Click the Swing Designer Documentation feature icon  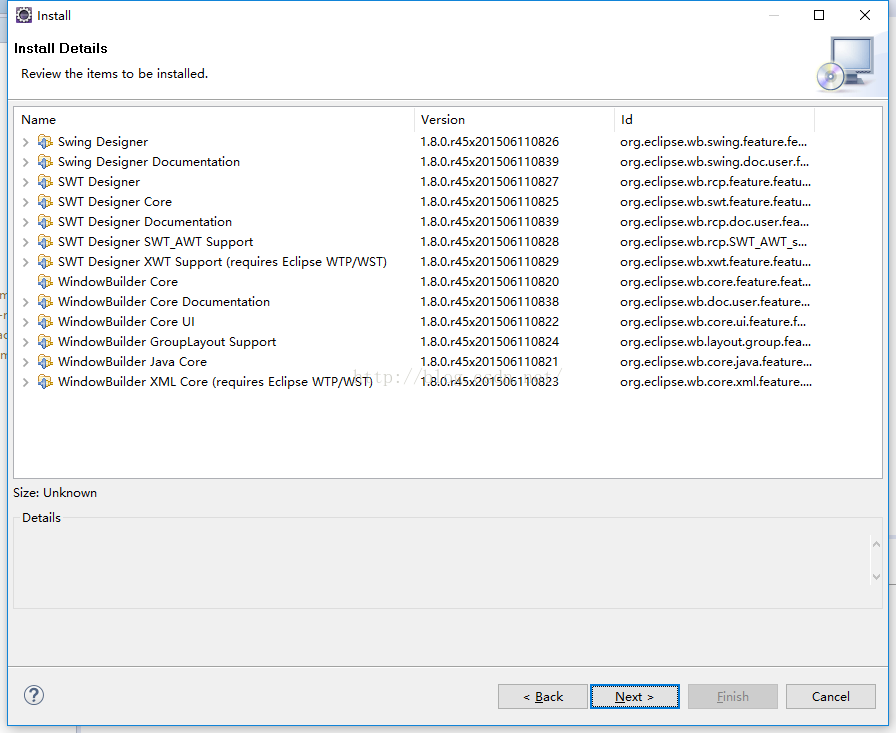45,161
